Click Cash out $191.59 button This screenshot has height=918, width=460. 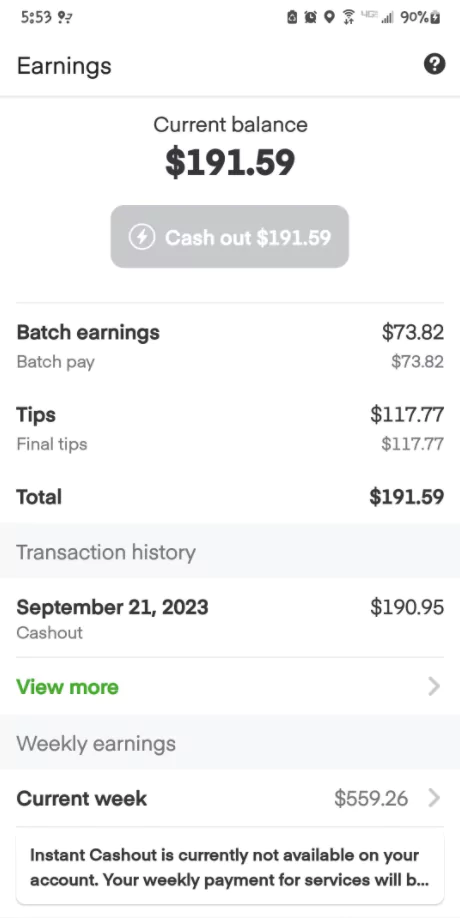tap(230, 237)
